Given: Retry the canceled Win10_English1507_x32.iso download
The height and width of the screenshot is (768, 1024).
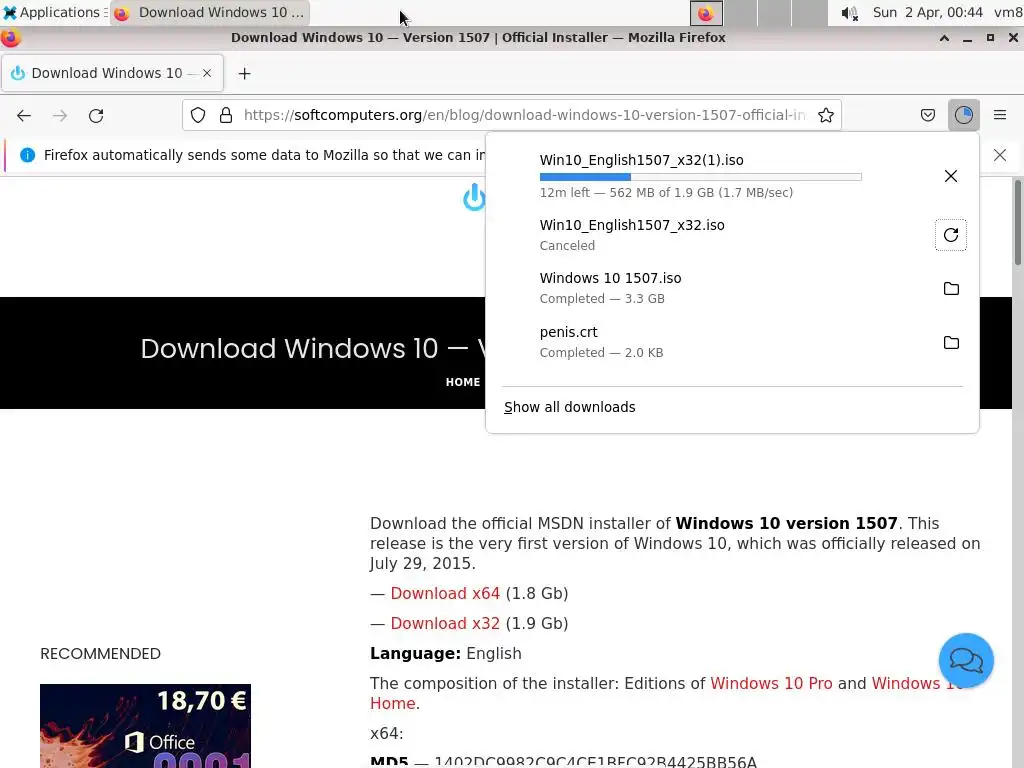Looking at the screenshot, I should point(951,235).
